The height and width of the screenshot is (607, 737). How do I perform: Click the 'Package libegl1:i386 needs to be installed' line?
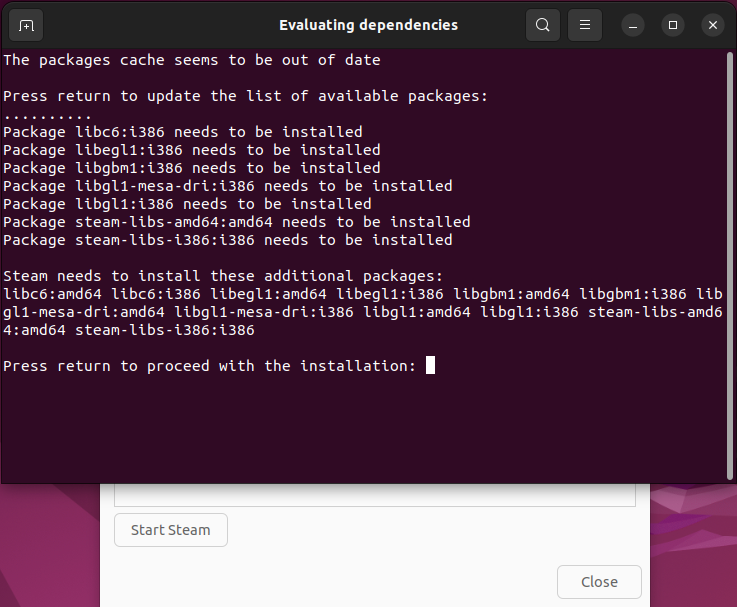point(192,150)
